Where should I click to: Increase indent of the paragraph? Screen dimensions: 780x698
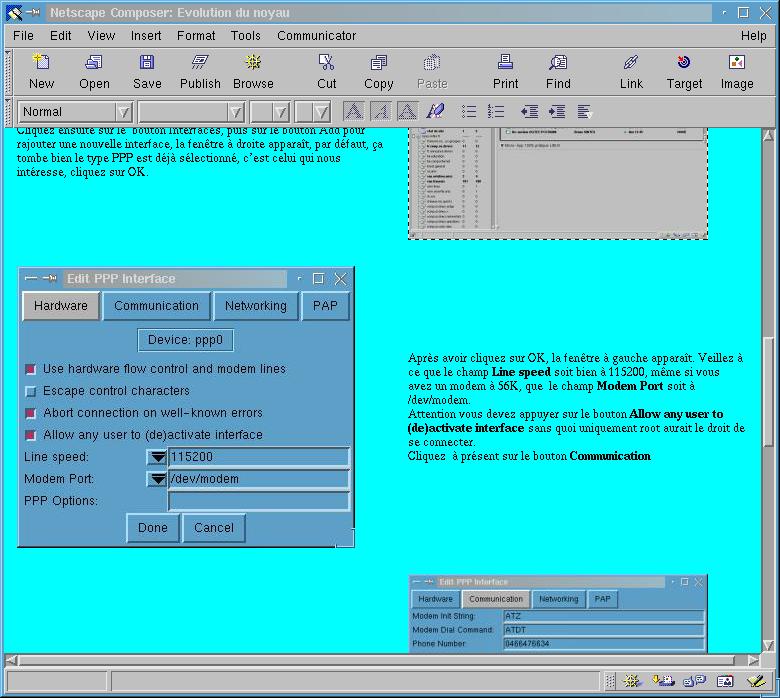coord(557,111)
